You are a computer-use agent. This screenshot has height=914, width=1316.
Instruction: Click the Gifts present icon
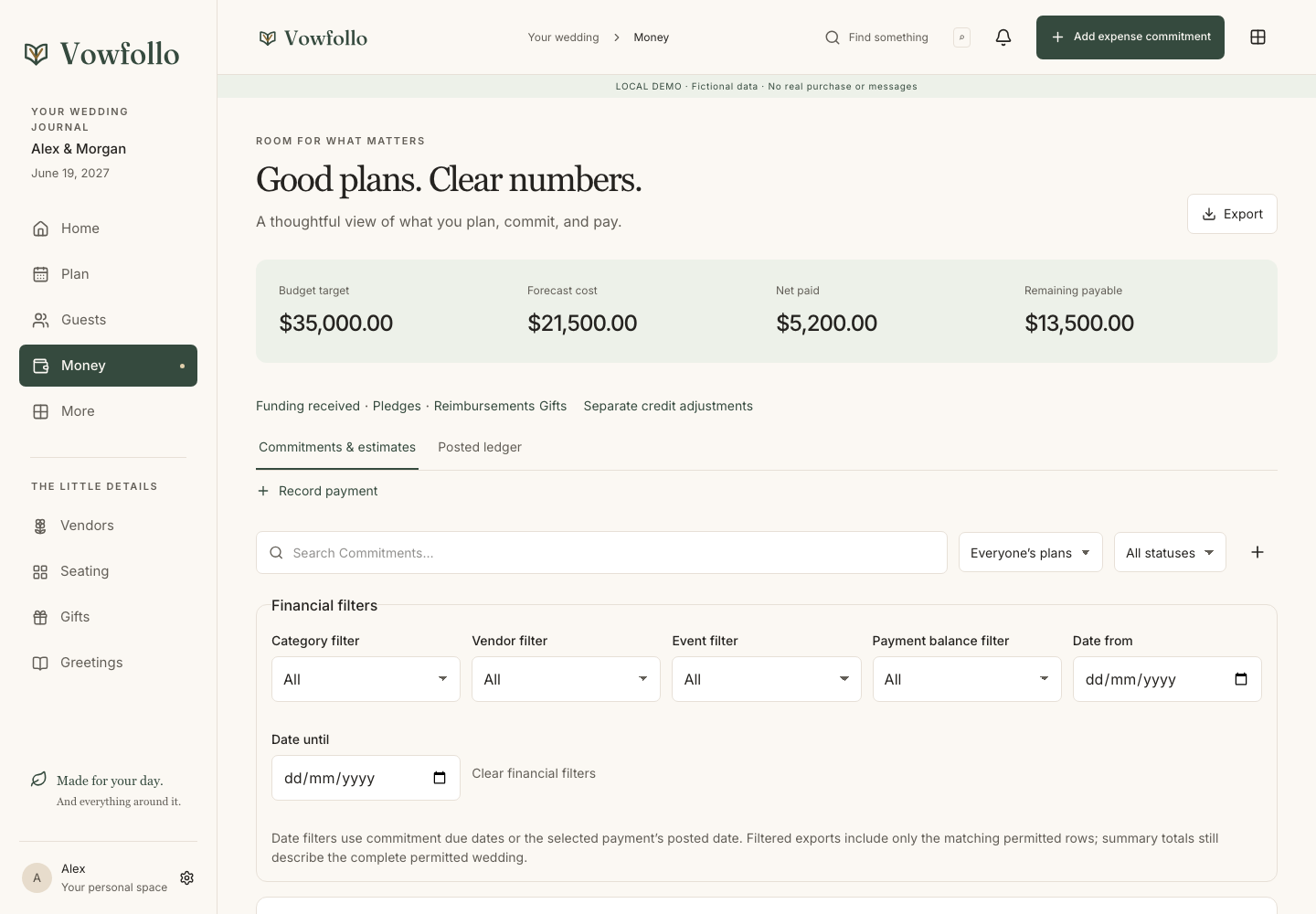[x=40, y=617]
